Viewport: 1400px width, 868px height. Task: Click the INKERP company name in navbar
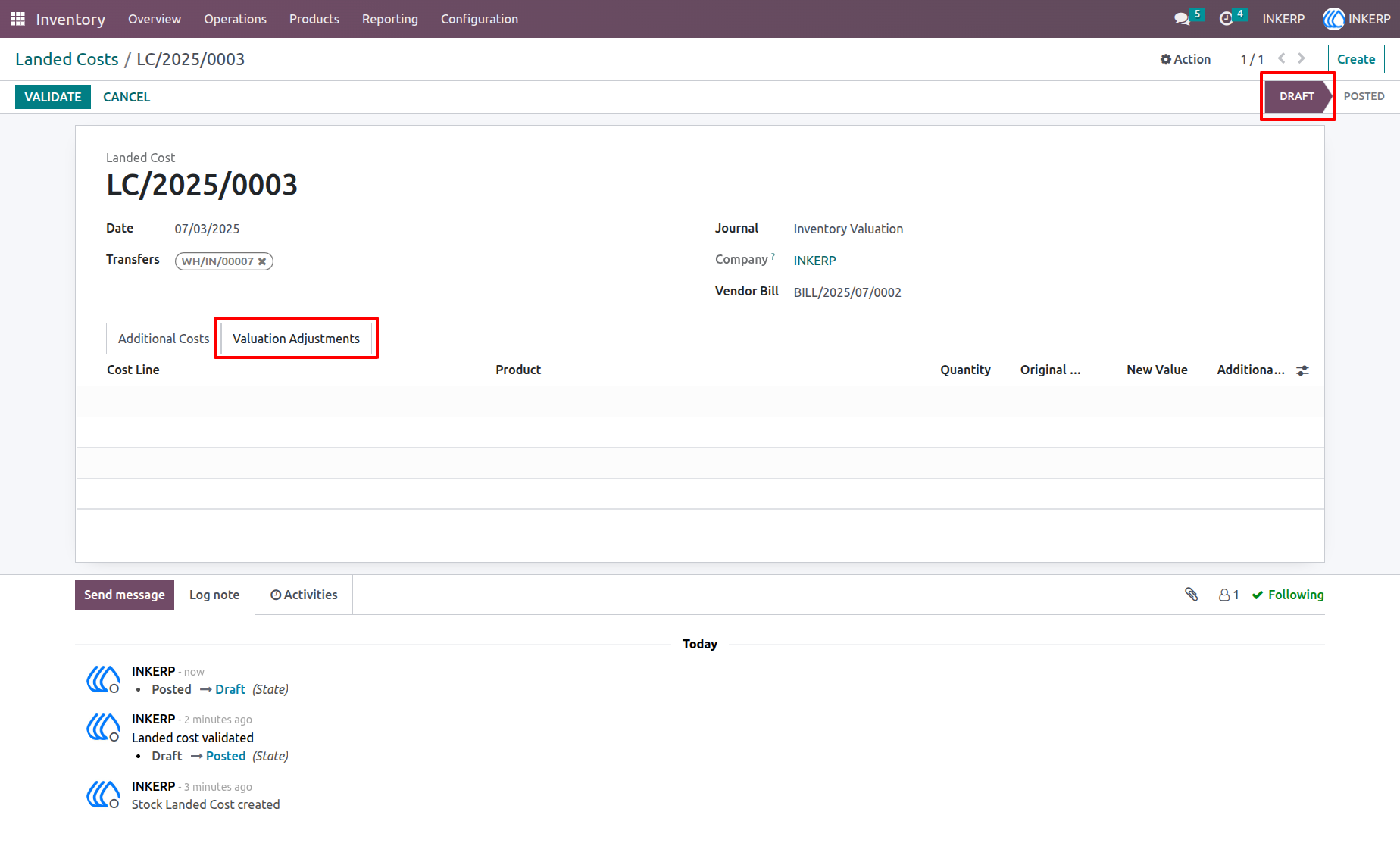tap(1283, 19)
